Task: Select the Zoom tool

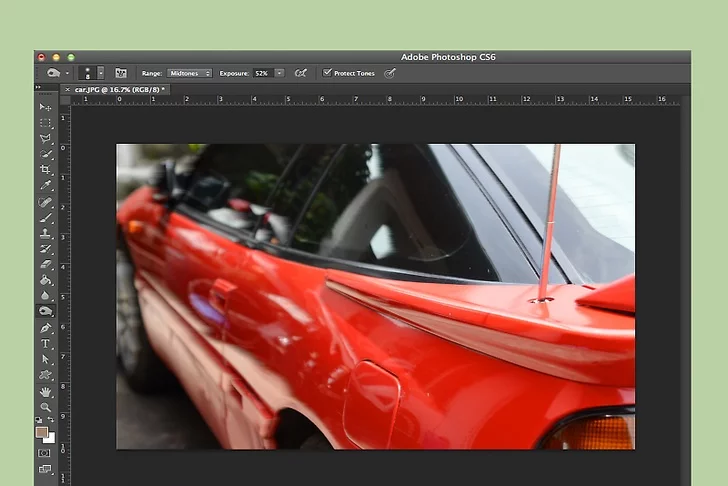Action: coord(46,407)
